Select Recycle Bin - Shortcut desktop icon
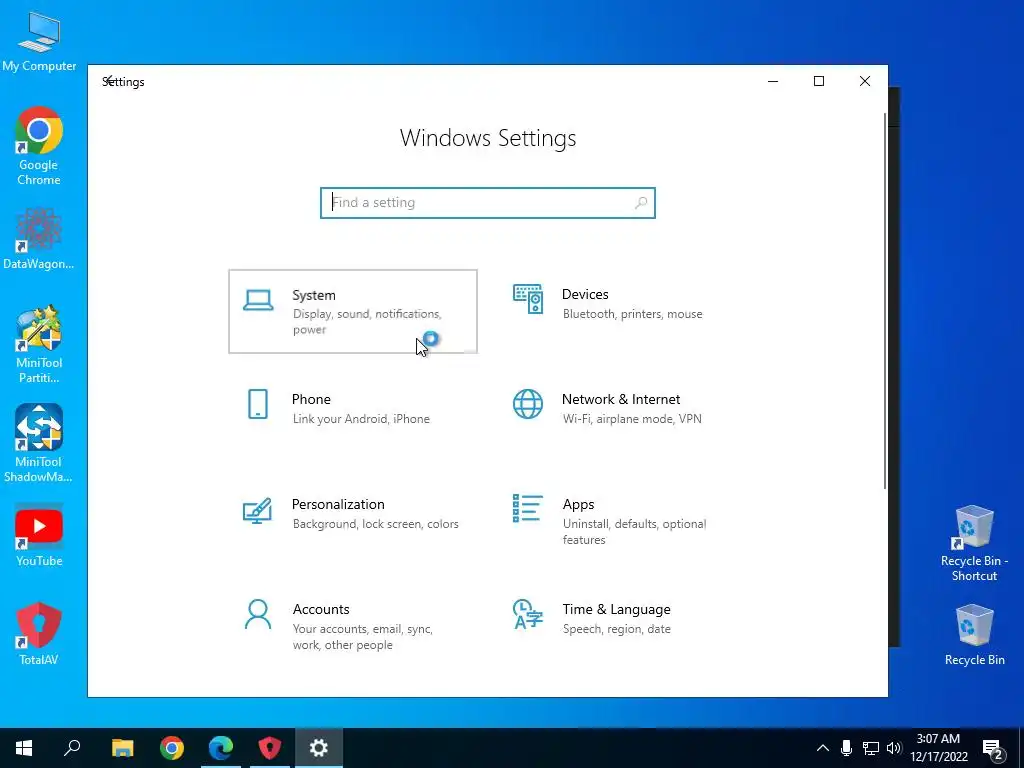 974,543
